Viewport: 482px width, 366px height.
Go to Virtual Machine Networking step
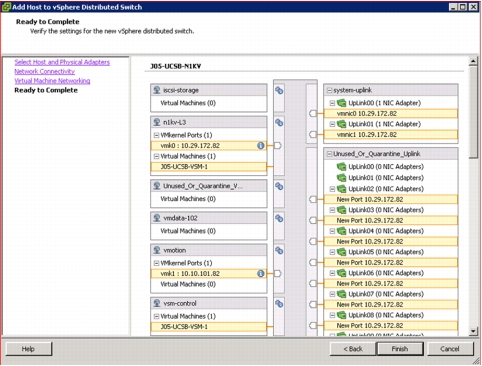(x=52, y=81)
